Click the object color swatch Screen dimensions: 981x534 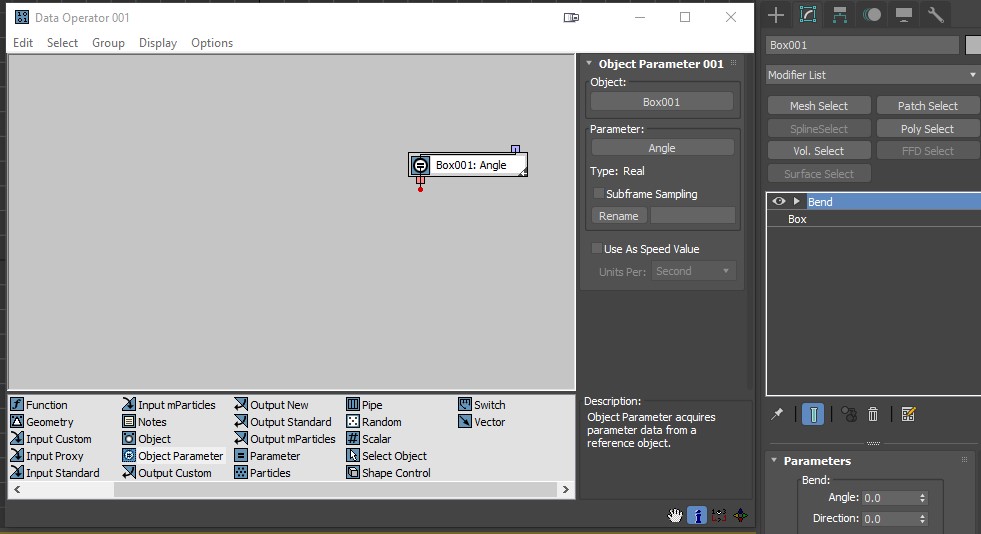coord(972,45)
